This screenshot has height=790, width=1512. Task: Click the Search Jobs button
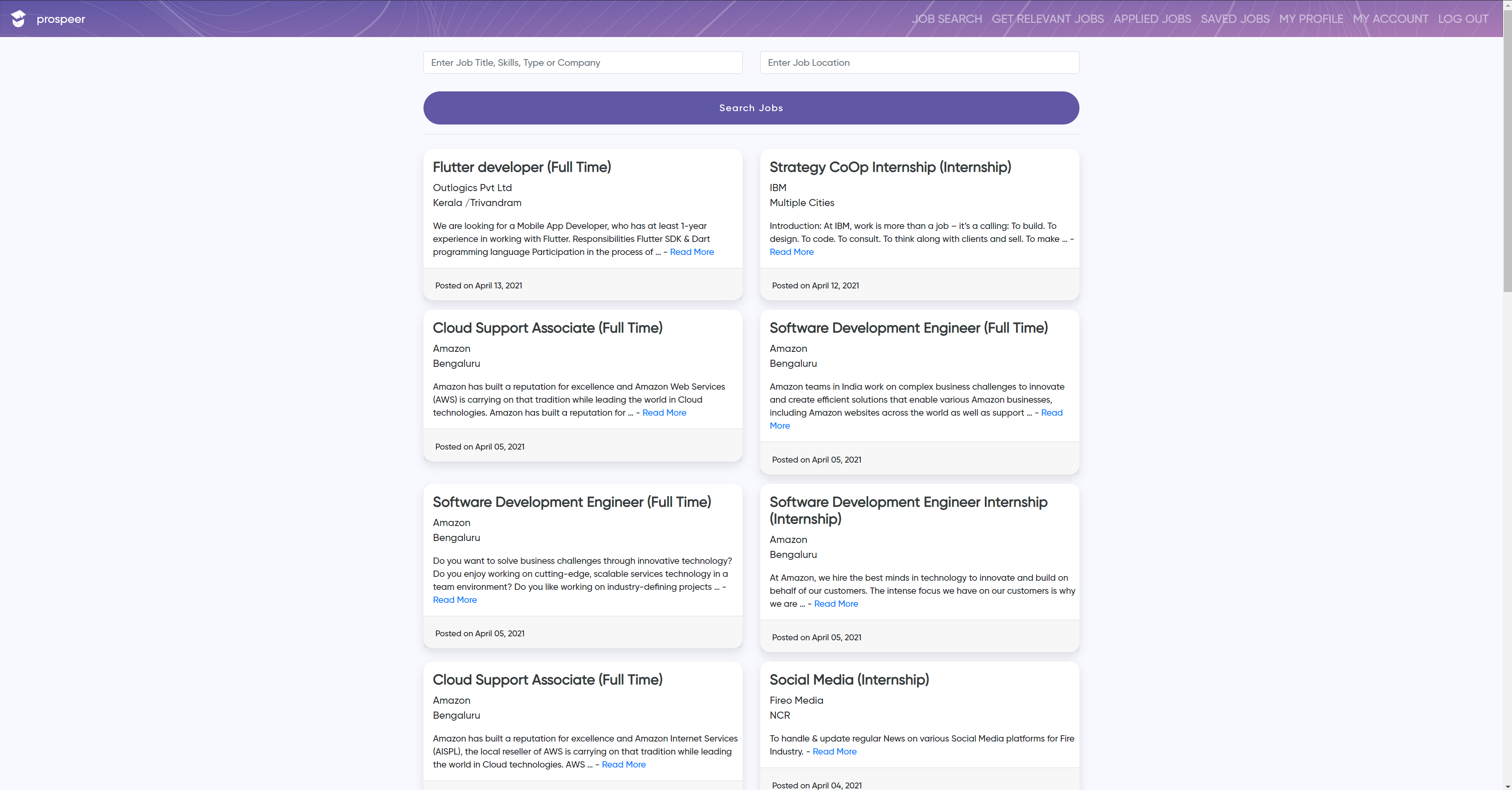(751, 108)
